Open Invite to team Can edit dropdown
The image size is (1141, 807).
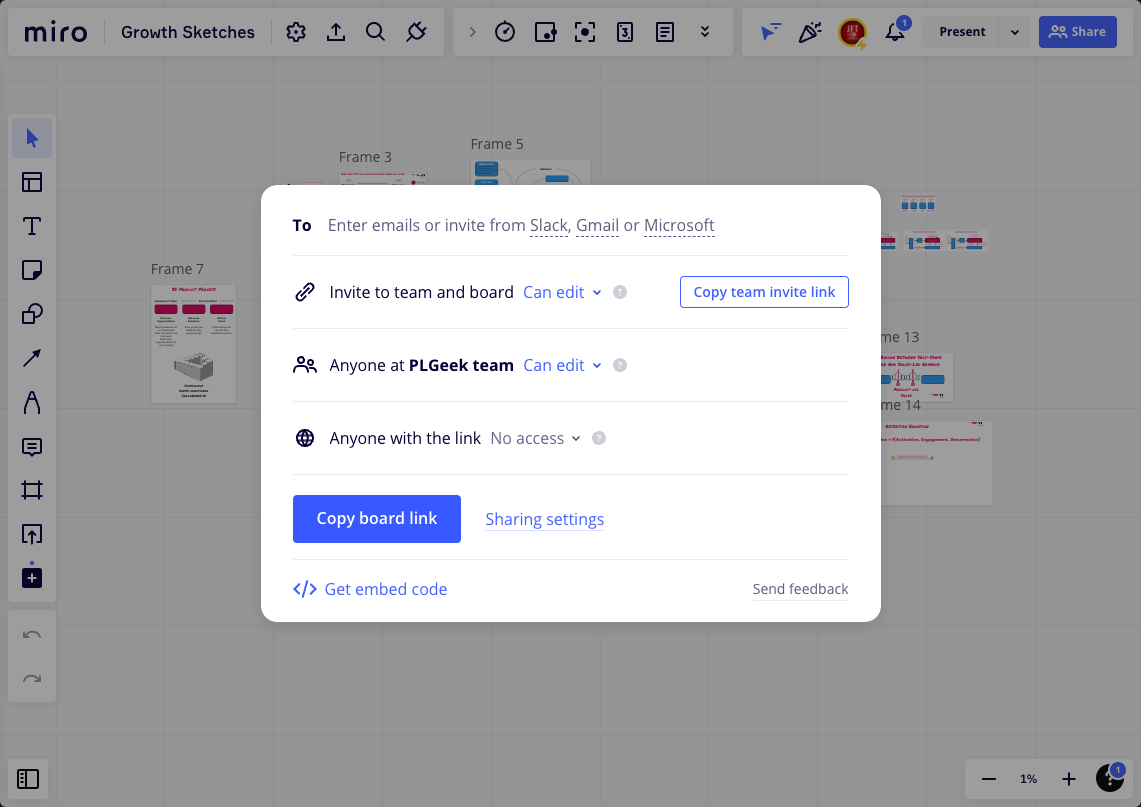(x=562, y=293)
